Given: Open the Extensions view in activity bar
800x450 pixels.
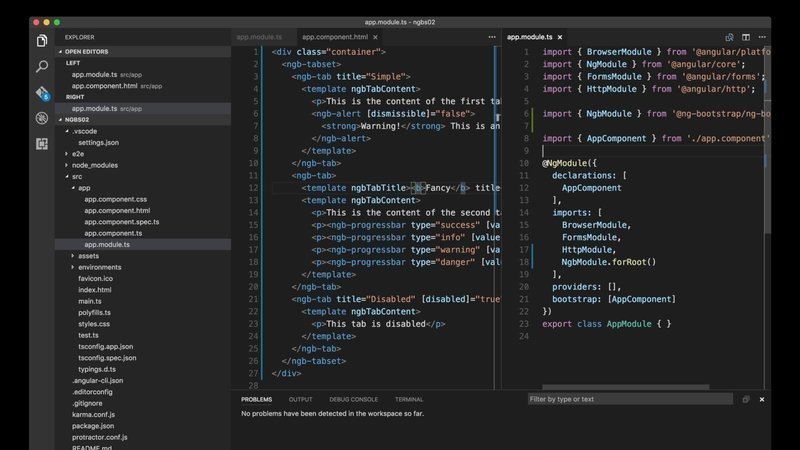Looking at the screenshot, I should (42, 144).
